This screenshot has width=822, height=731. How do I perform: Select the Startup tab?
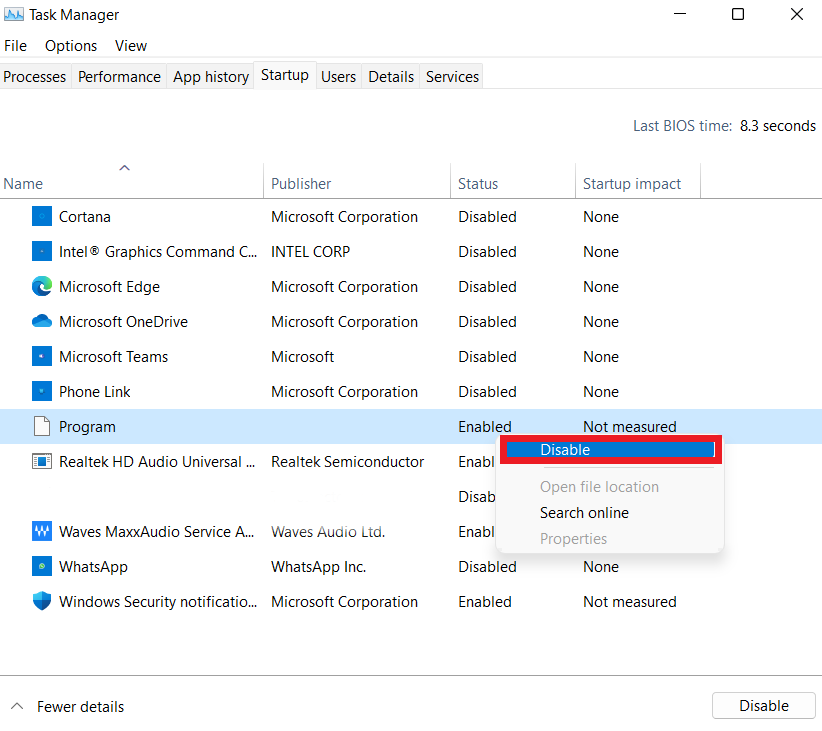(285, 75)
